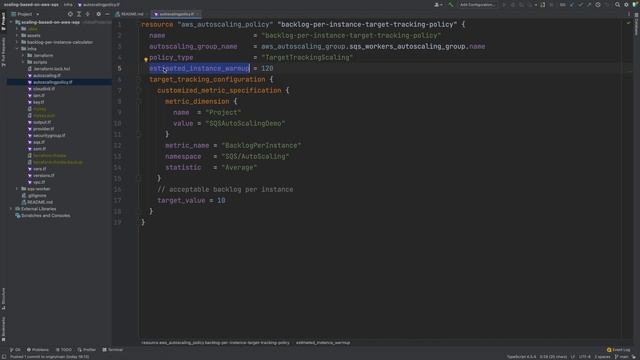Click the tool windows quick-access icon at bottom left

[x=4, y=357]
